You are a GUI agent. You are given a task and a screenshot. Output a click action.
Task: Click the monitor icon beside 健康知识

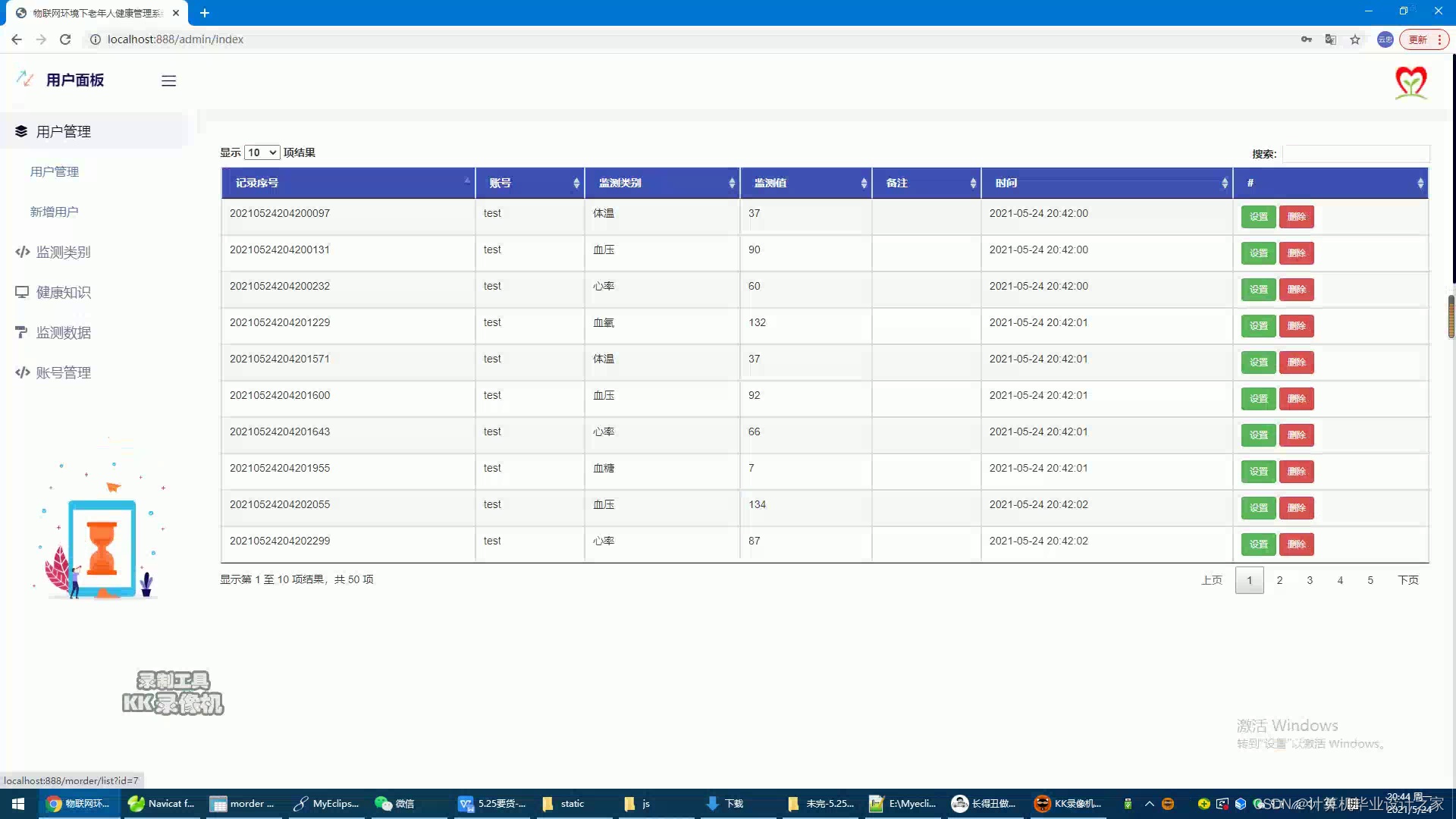(22, 292)
